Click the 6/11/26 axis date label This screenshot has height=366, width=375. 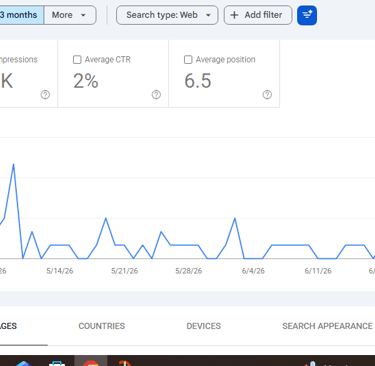pos(318,271)
